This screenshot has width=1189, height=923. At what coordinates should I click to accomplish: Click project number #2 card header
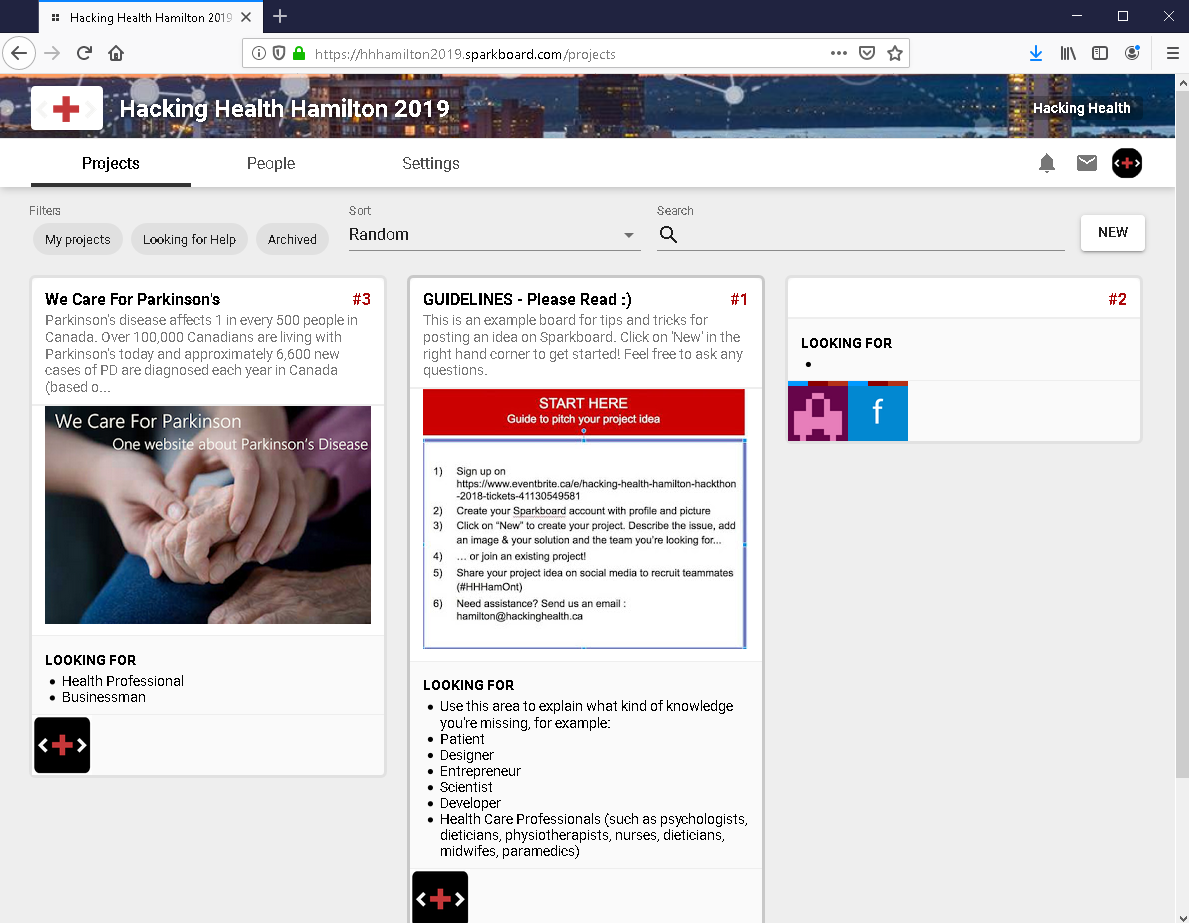(964, 299)
